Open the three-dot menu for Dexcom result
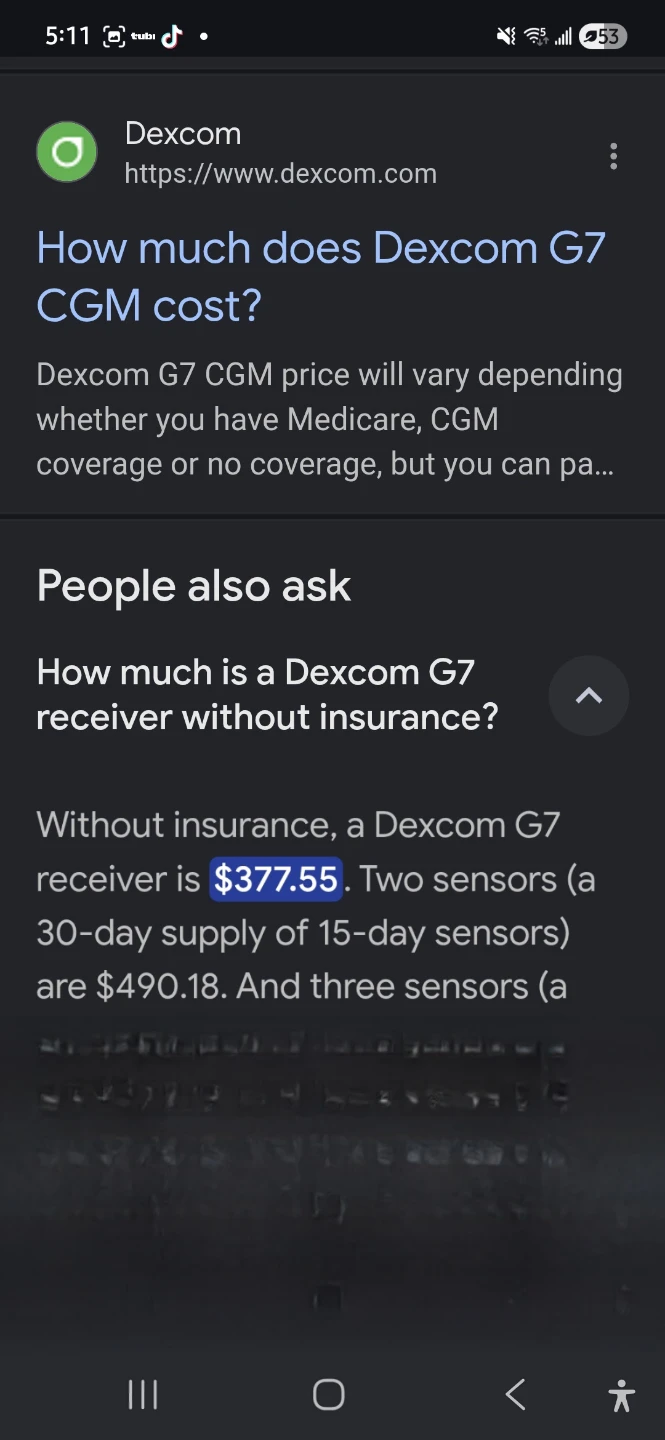 click(613, 156)
